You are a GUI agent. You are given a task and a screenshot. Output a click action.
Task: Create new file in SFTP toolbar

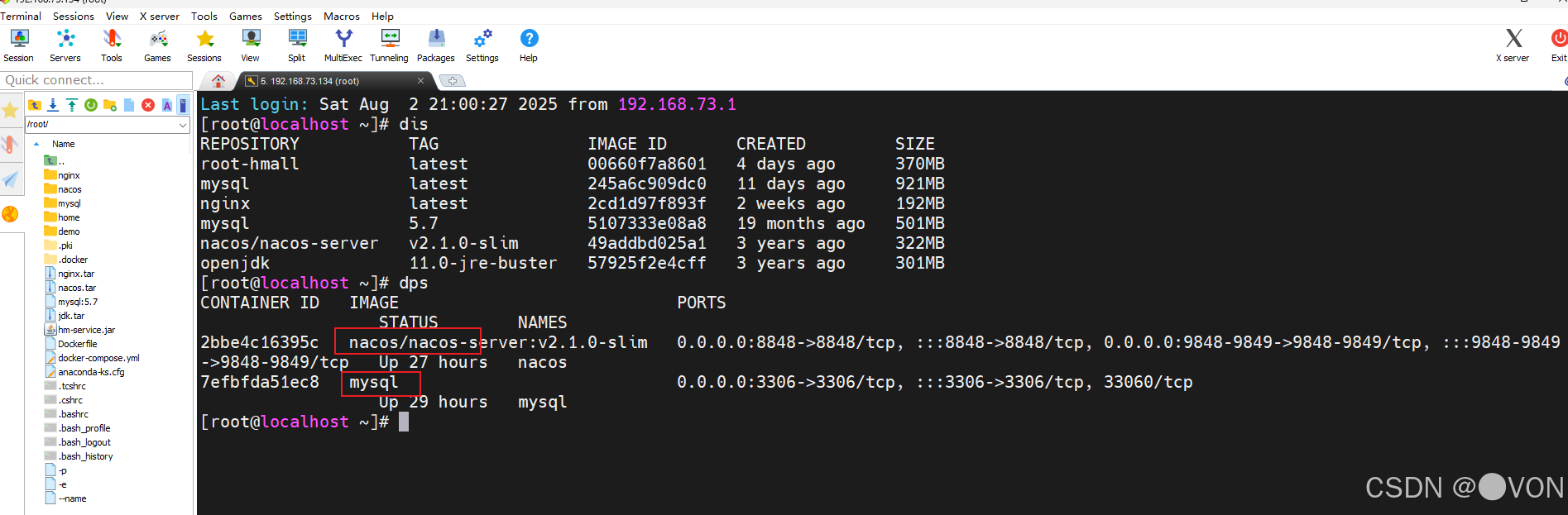[x=129, y=105]
